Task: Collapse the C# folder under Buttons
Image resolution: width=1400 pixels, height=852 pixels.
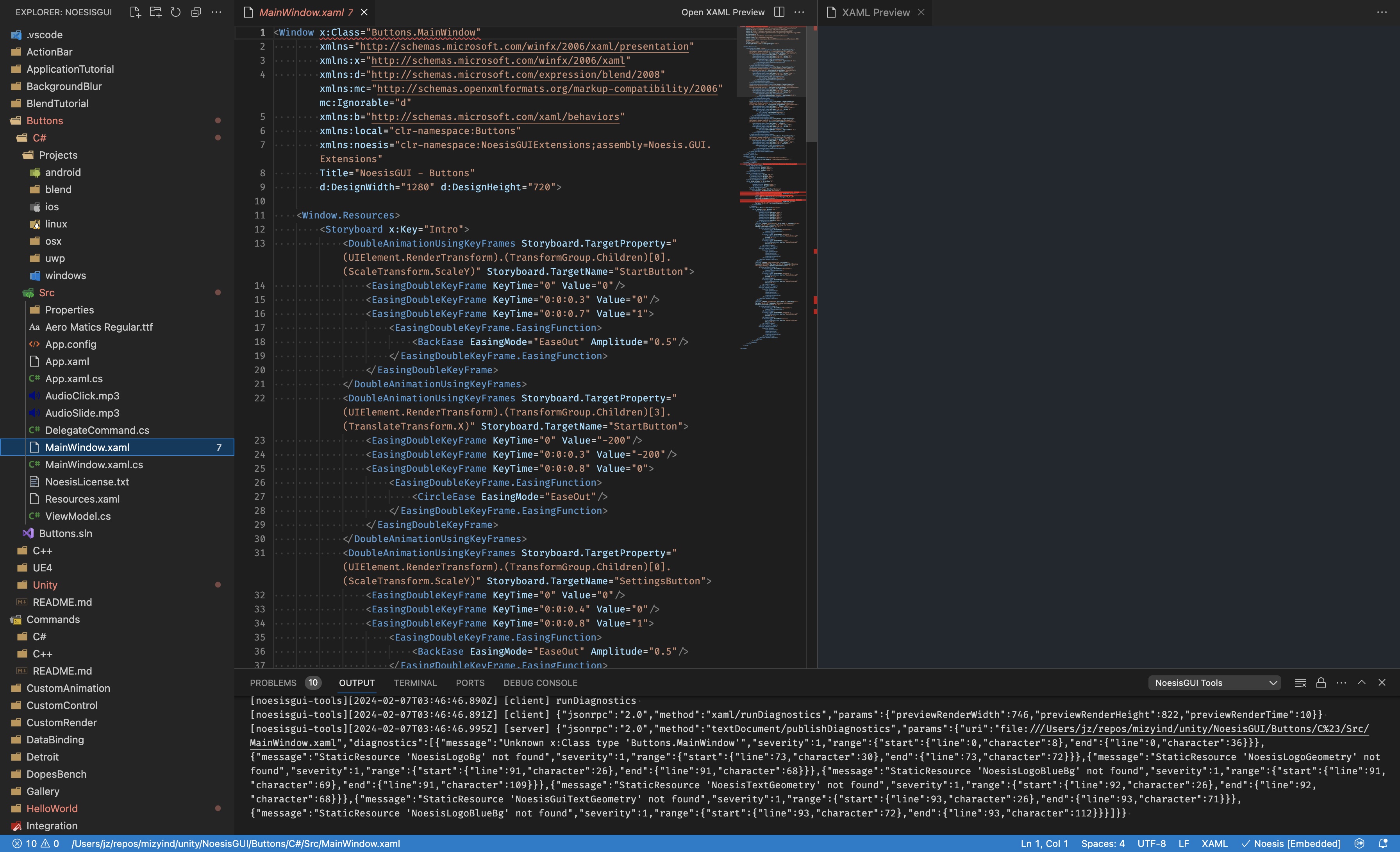Action: click(117, 138)
